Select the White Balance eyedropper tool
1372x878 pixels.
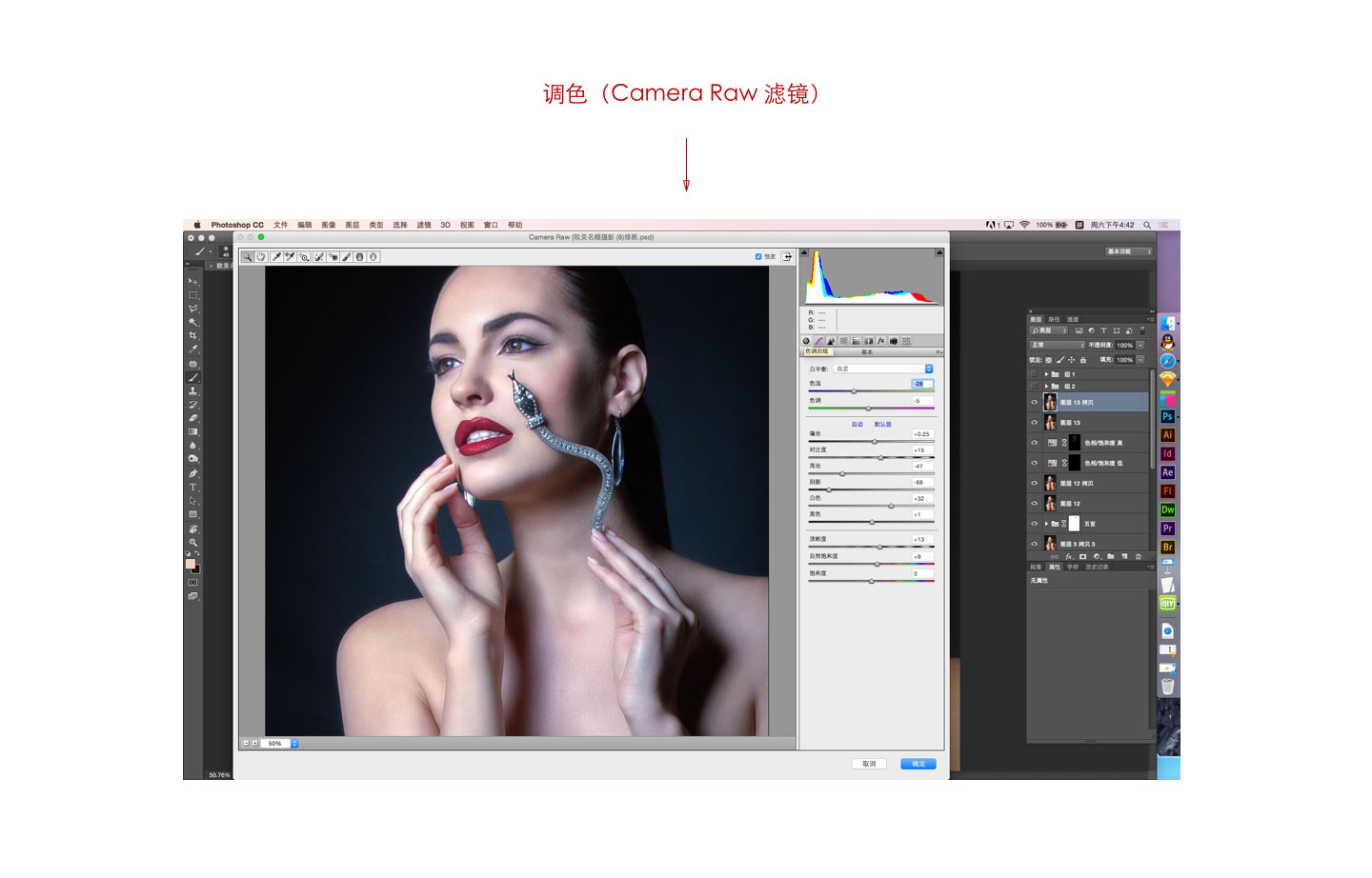click(276, 257)
